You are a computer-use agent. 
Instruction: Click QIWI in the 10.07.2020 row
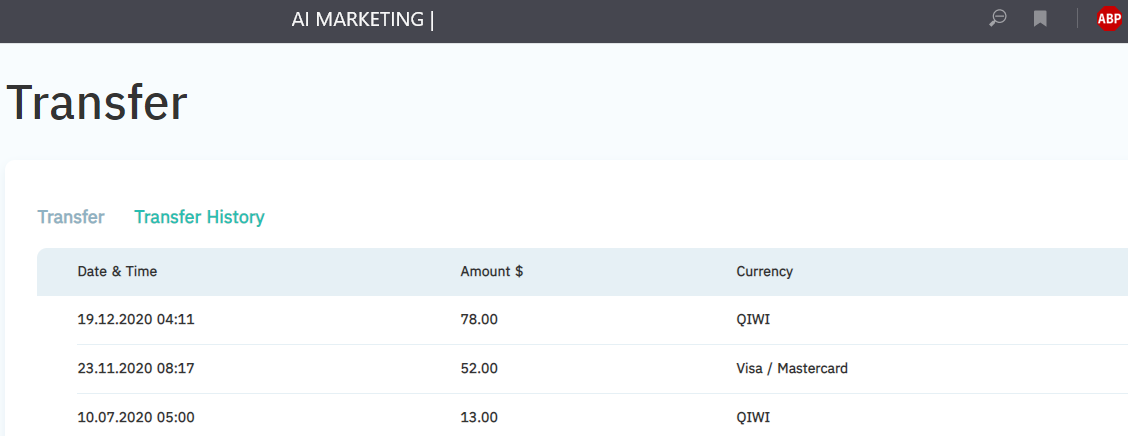[x=753, y=417]
